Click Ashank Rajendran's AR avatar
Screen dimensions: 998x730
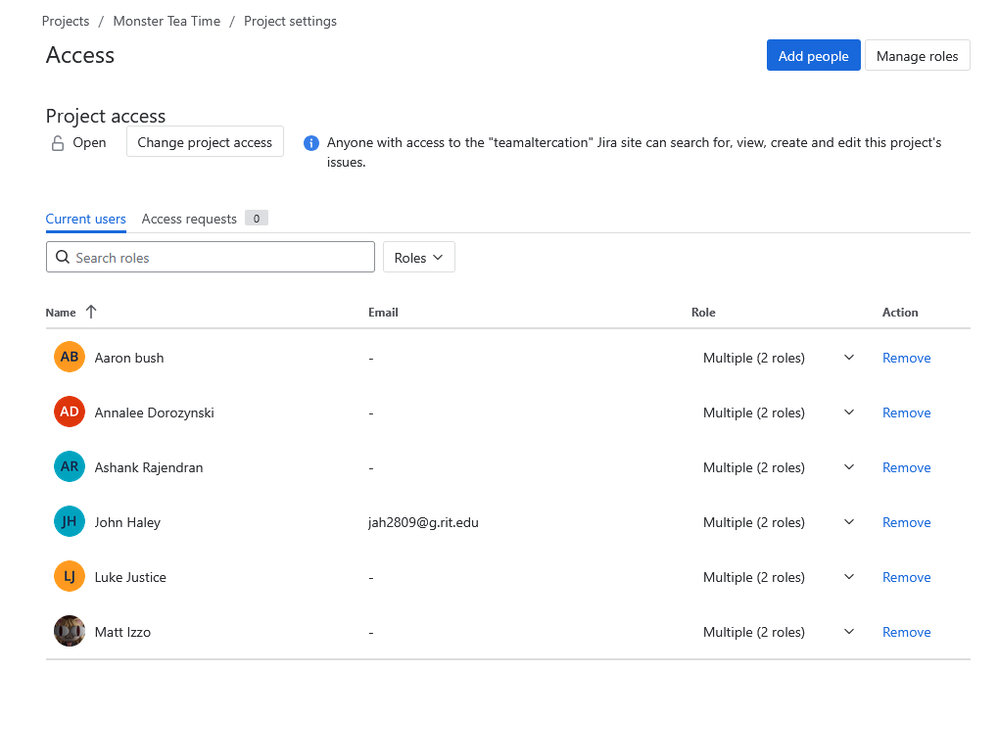pos(69,467)
